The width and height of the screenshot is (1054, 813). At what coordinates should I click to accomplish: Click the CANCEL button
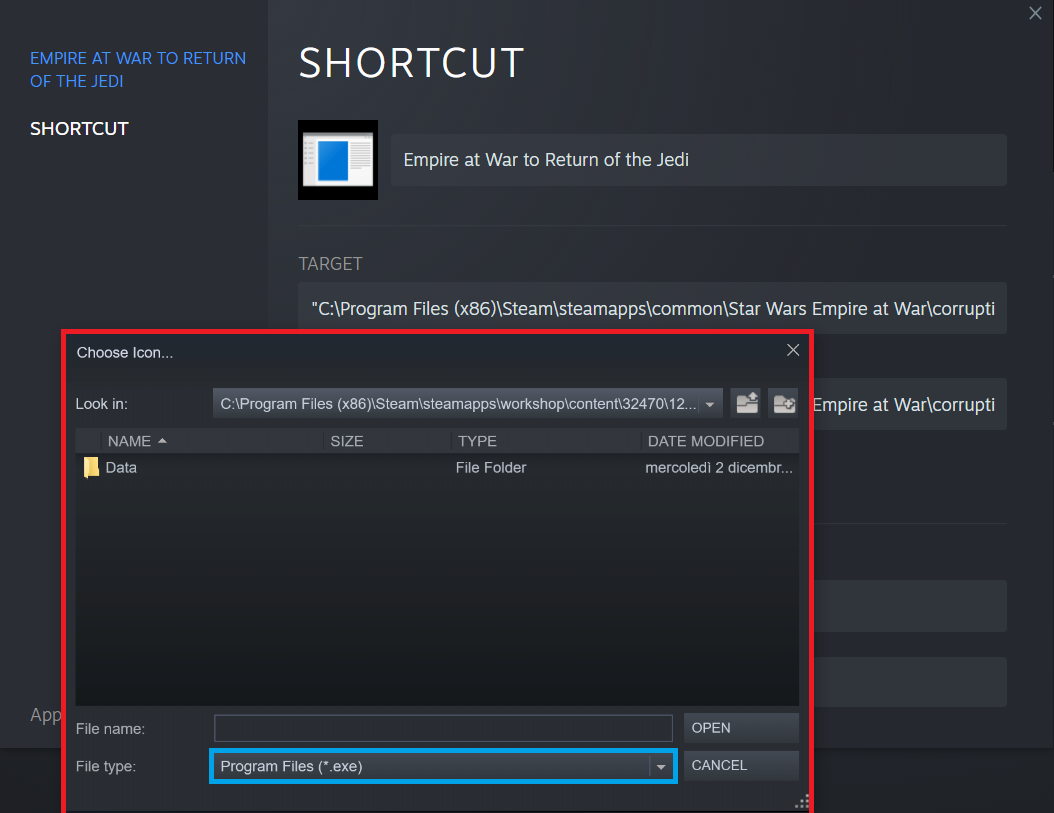pos(741,766)
